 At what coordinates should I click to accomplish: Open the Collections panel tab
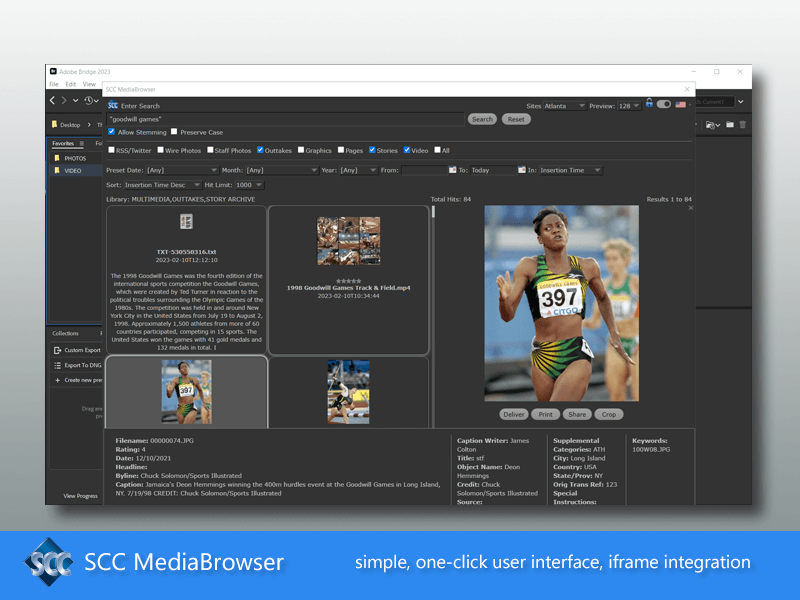(65, 333)
